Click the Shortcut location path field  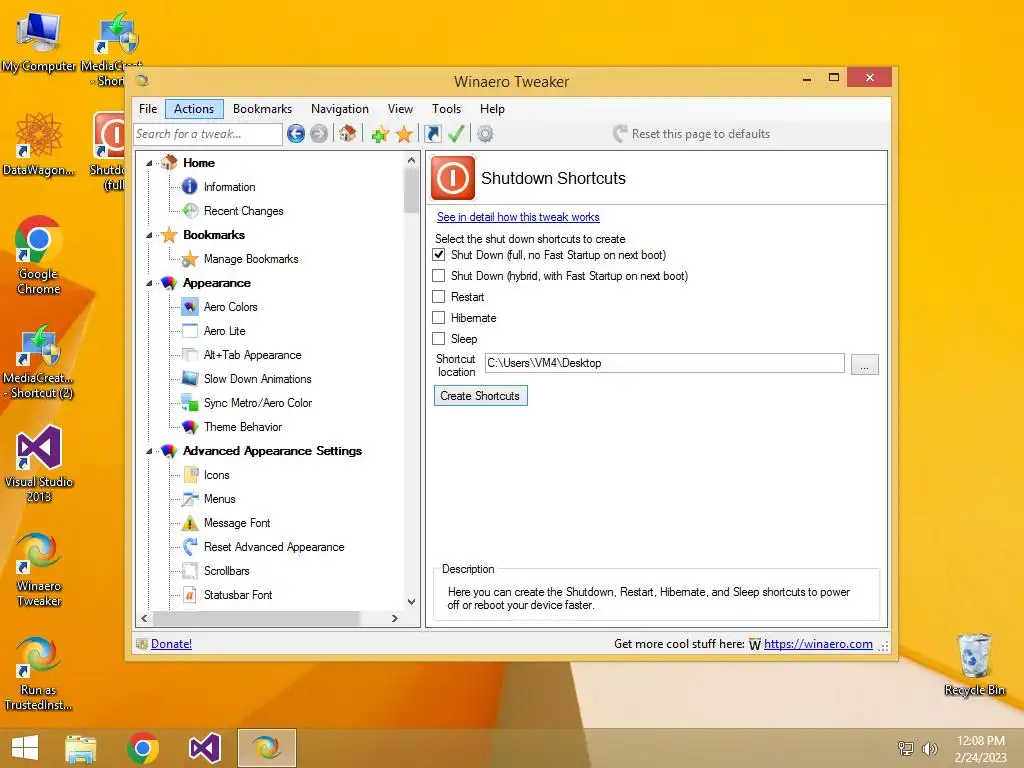pyautogui.click(x=665, y=363)
